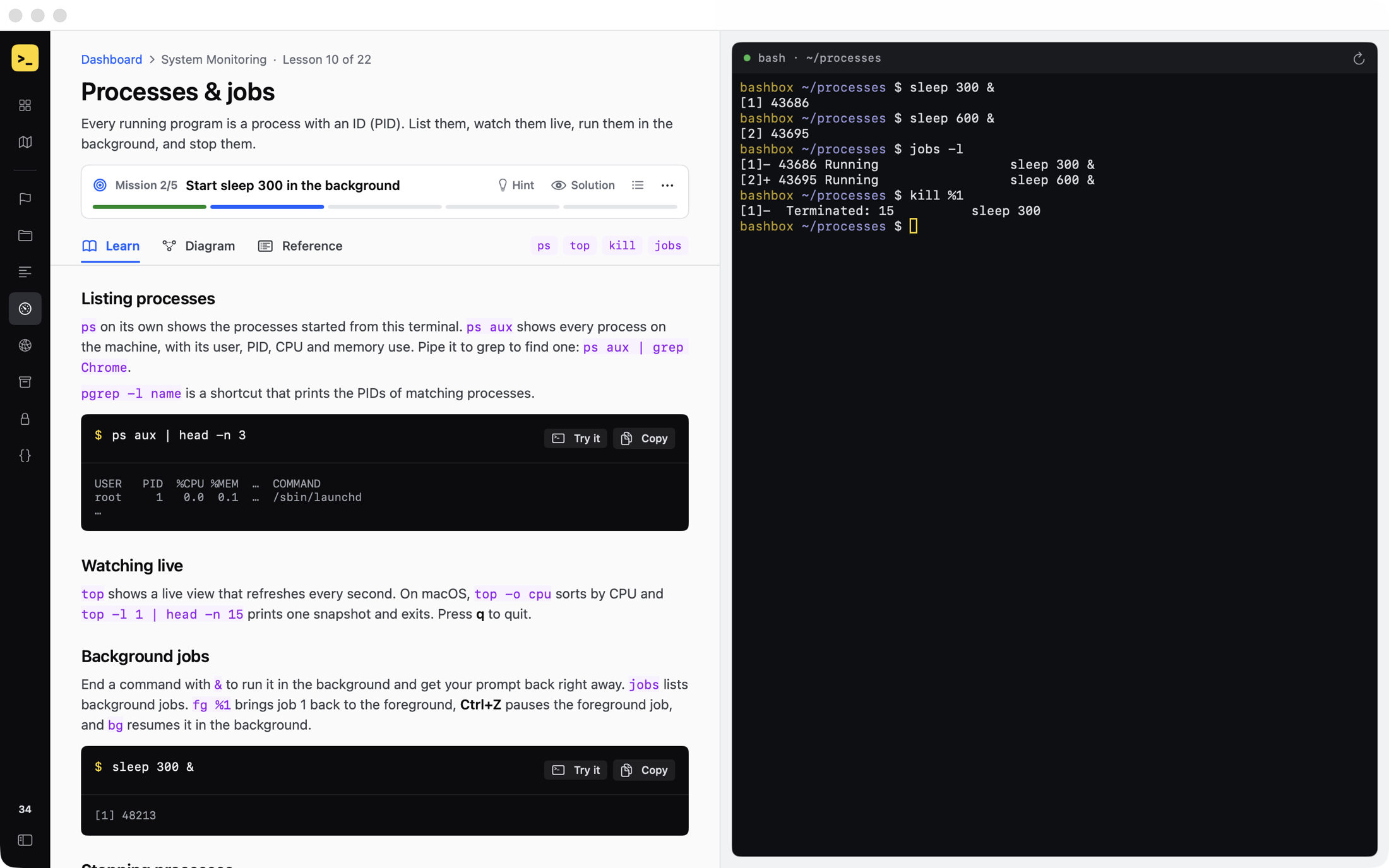Restart terminal with the refresh icon
1389x868 pixels.
1359,59
